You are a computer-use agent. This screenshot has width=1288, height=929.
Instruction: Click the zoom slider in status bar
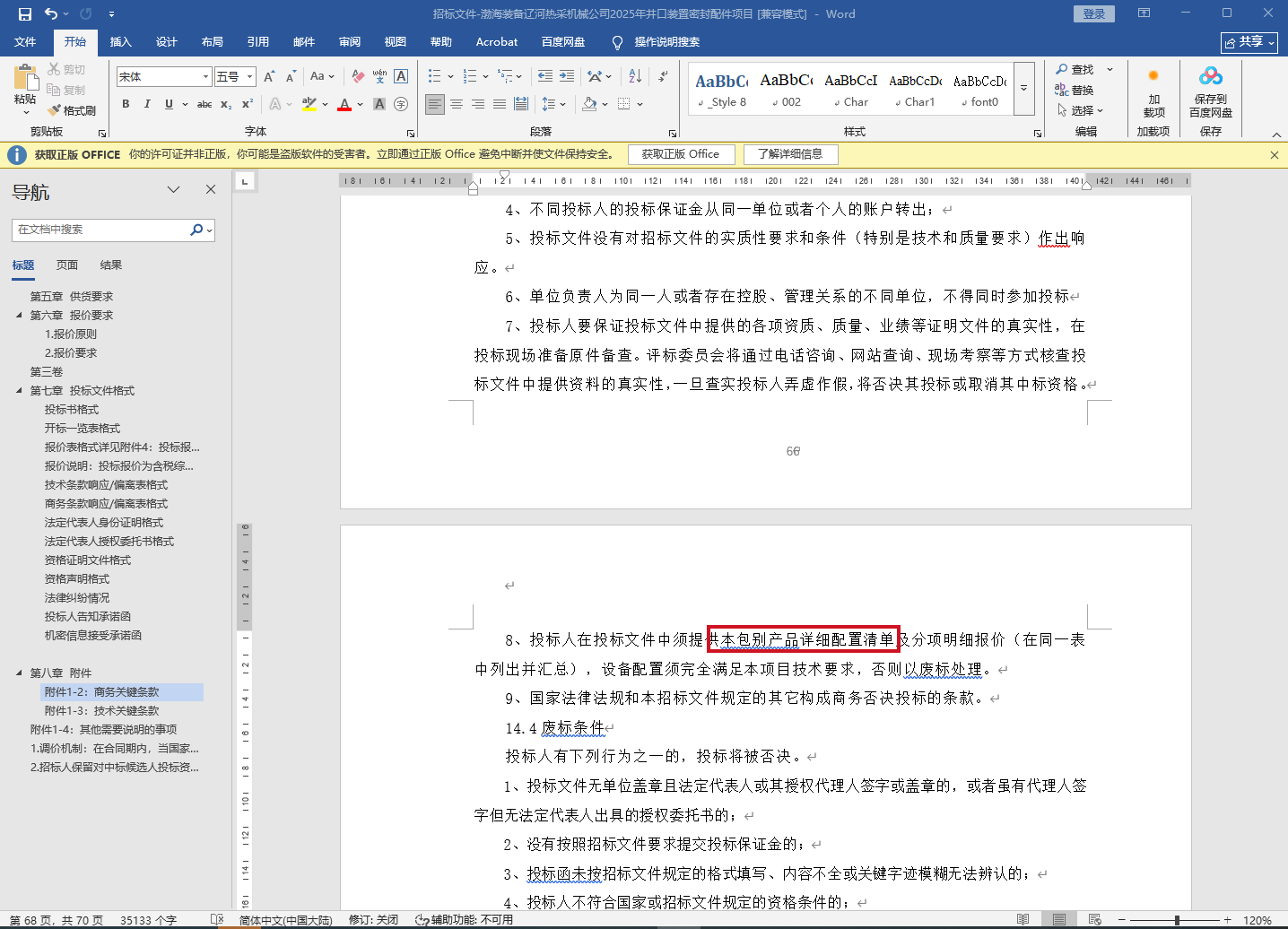(1177, 920)
